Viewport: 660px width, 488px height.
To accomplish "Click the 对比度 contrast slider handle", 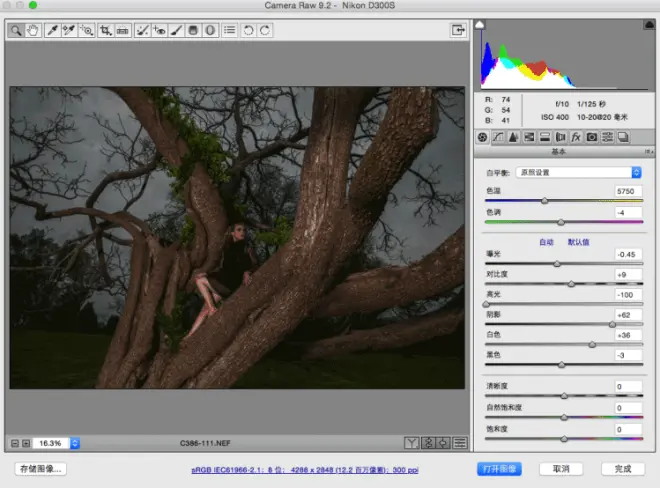I will tap(571, 284).
